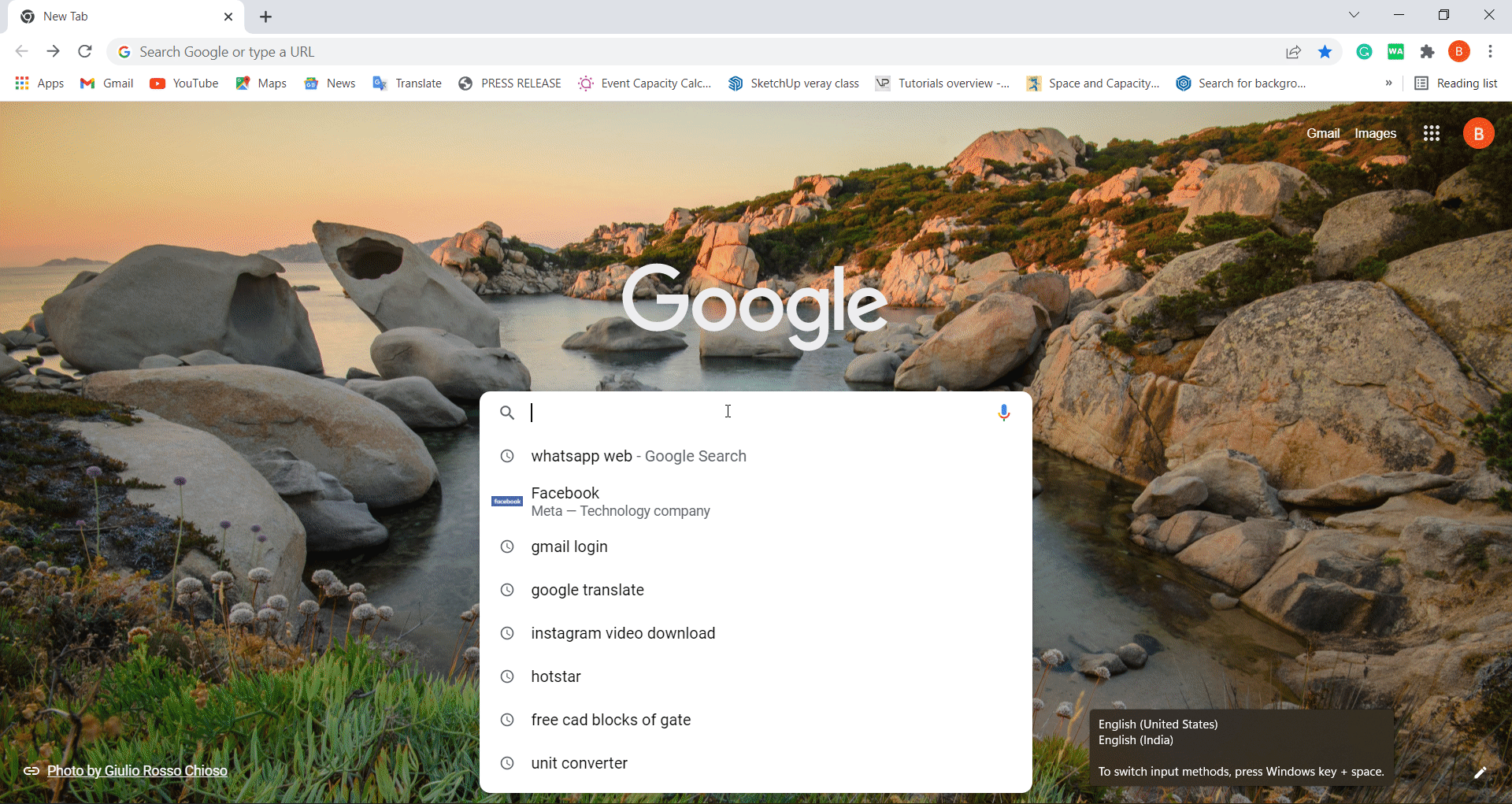Click the customize page pencil icon

[x=1480, y=773]
